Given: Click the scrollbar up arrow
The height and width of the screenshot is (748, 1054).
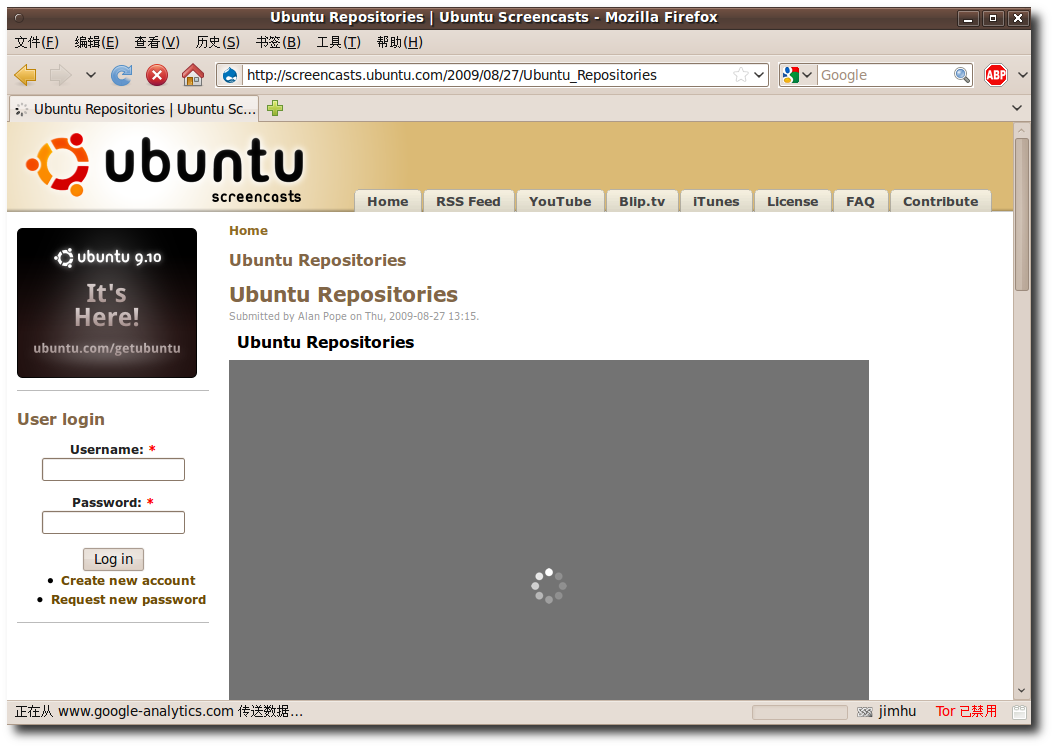Looking at the screenshot, I should 1022,130.
